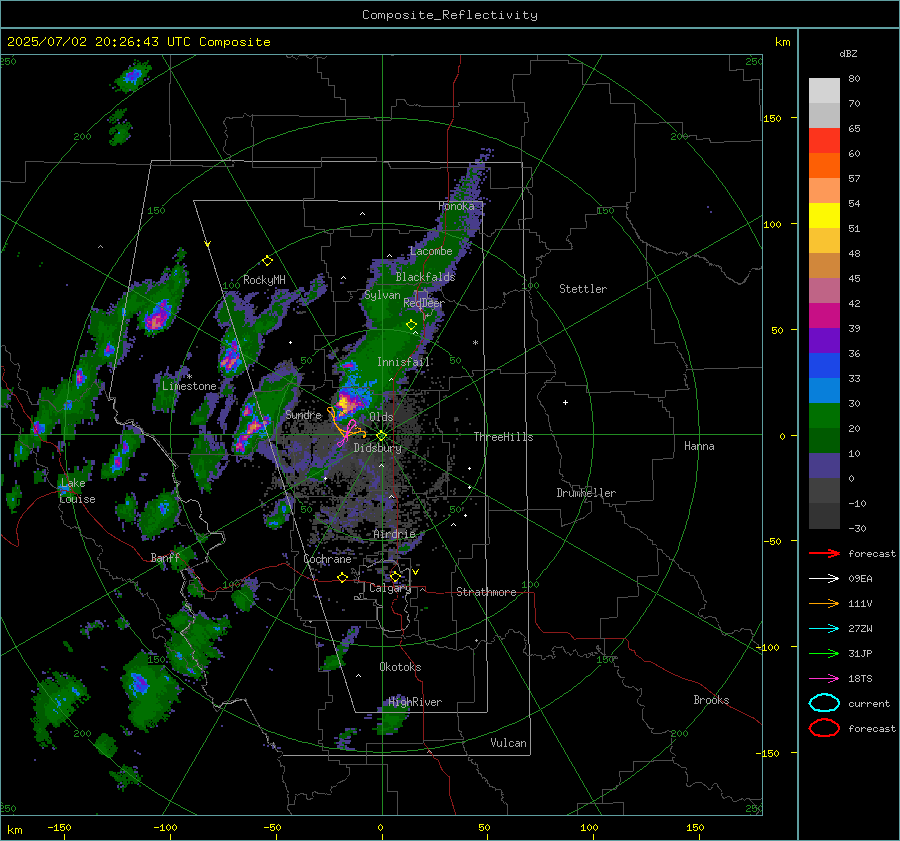Image resolution: width=900 pixels, height=841 pixels.
Task: Click the Strathmore town label
Action: 486,592
